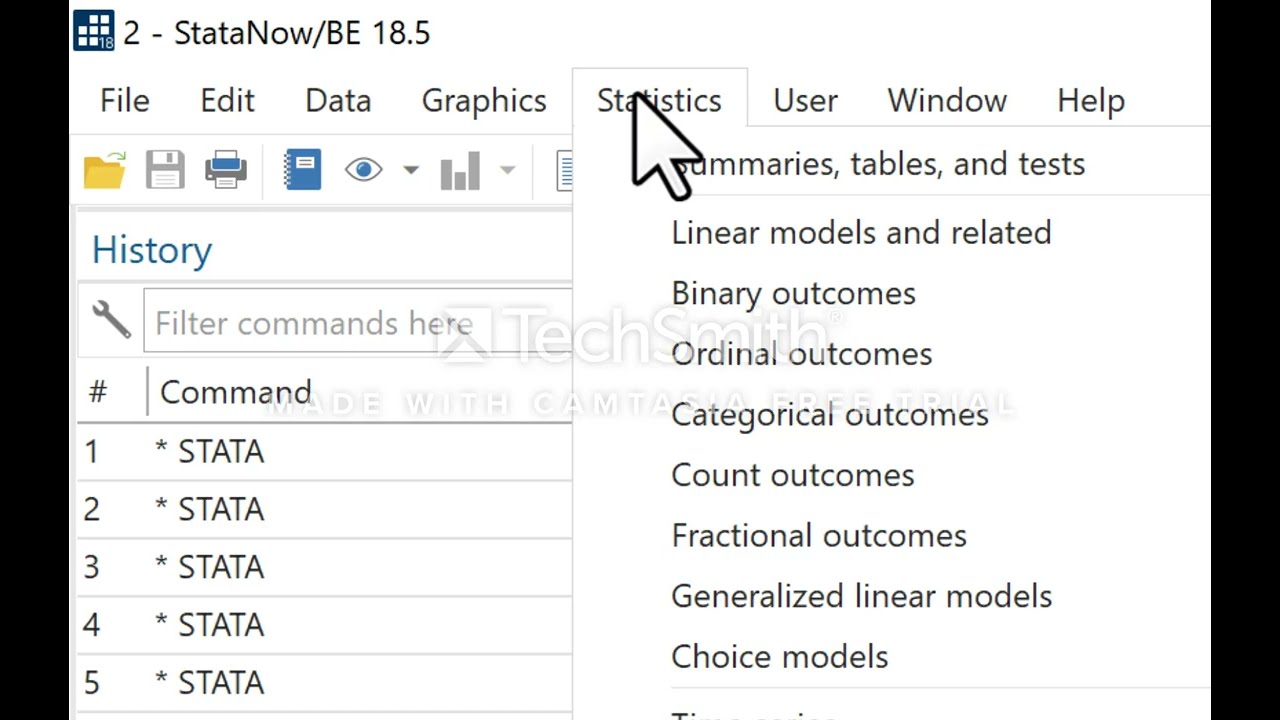The width and height of the screenshot is (1280, 720).
Task: Click the History panel title
Action: 152,250
